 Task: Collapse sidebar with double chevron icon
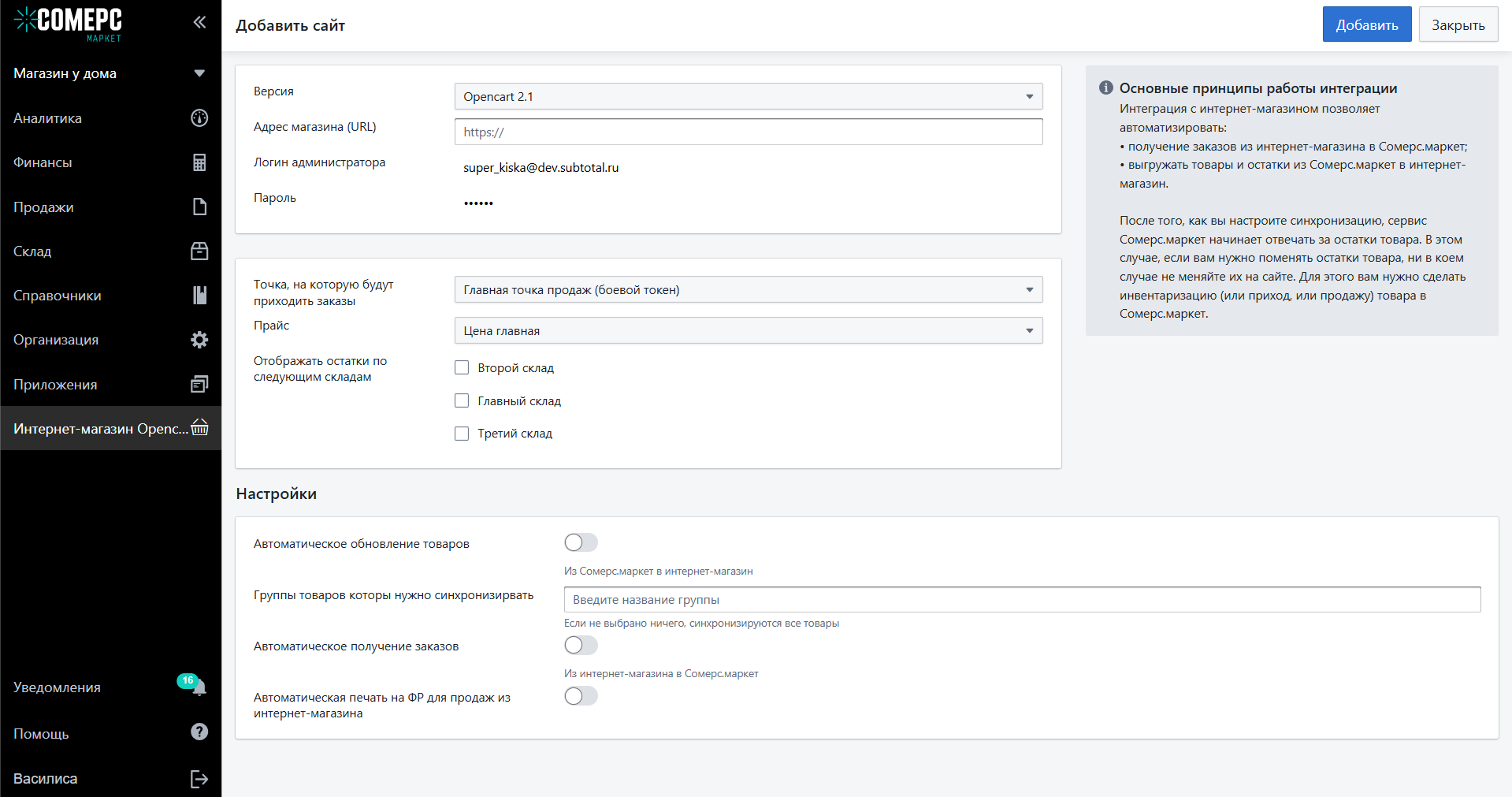pos(199,22)
